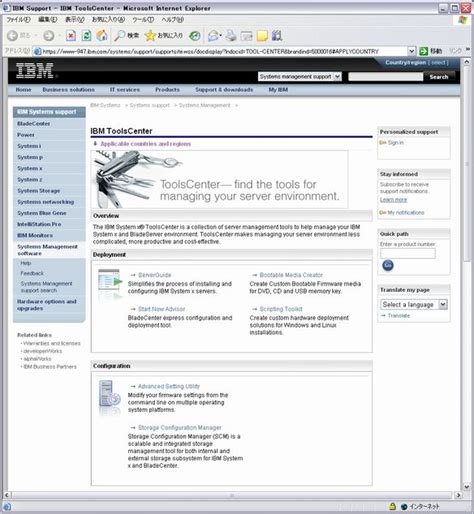Open the 表示 (View) menu
This screenshot has width=474, height=514.
coord(74,20)
